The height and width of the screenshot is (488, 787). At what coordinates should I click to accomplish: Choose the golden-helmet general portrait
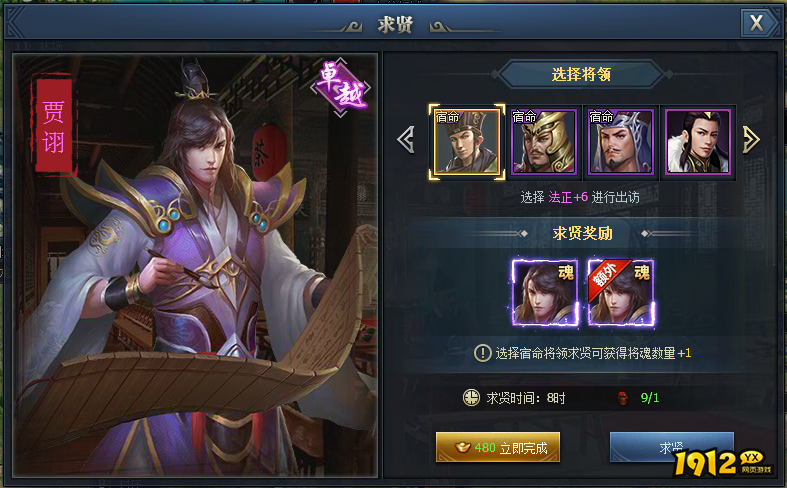544,142
